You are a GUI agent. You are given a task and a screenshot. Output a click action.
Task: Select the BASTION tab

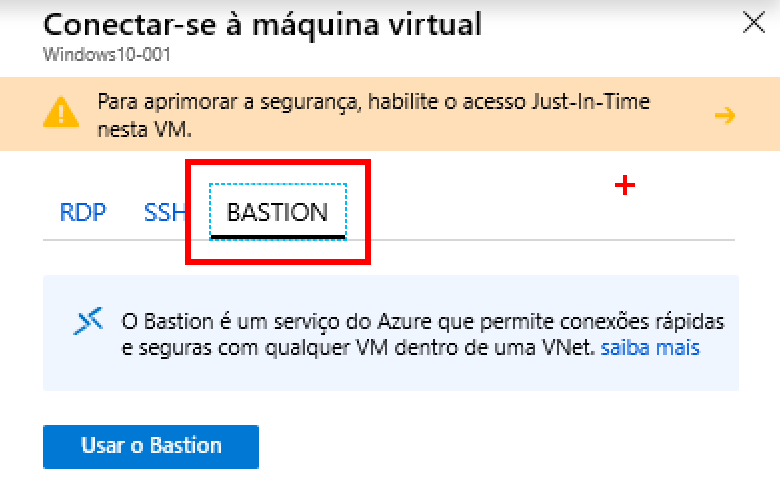coord(277,212)
